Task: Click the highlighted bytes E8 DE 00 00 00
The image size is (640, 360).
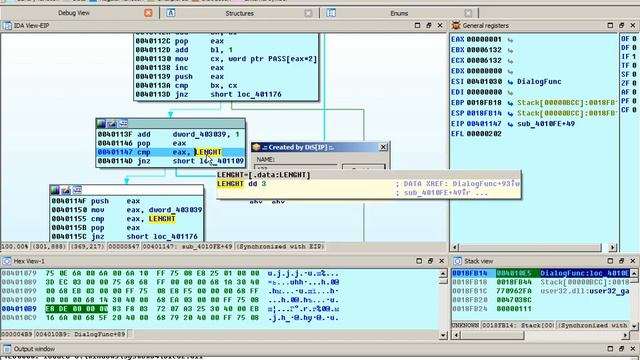Action: pos(77,309)
